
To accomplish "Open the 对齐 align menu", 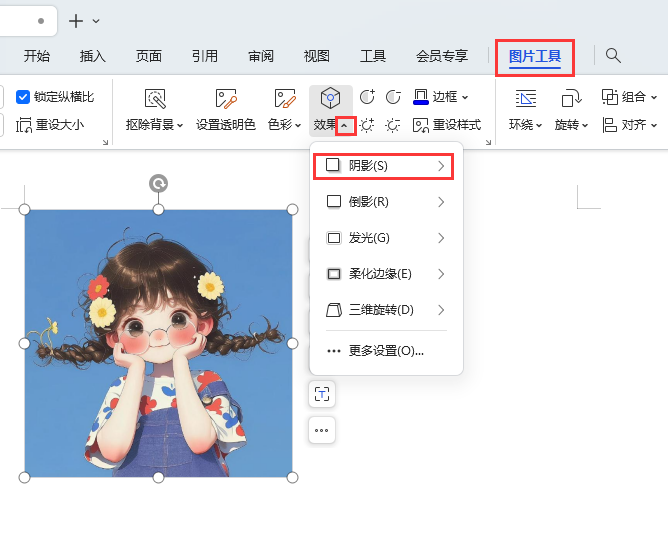I will coord(629,125).
